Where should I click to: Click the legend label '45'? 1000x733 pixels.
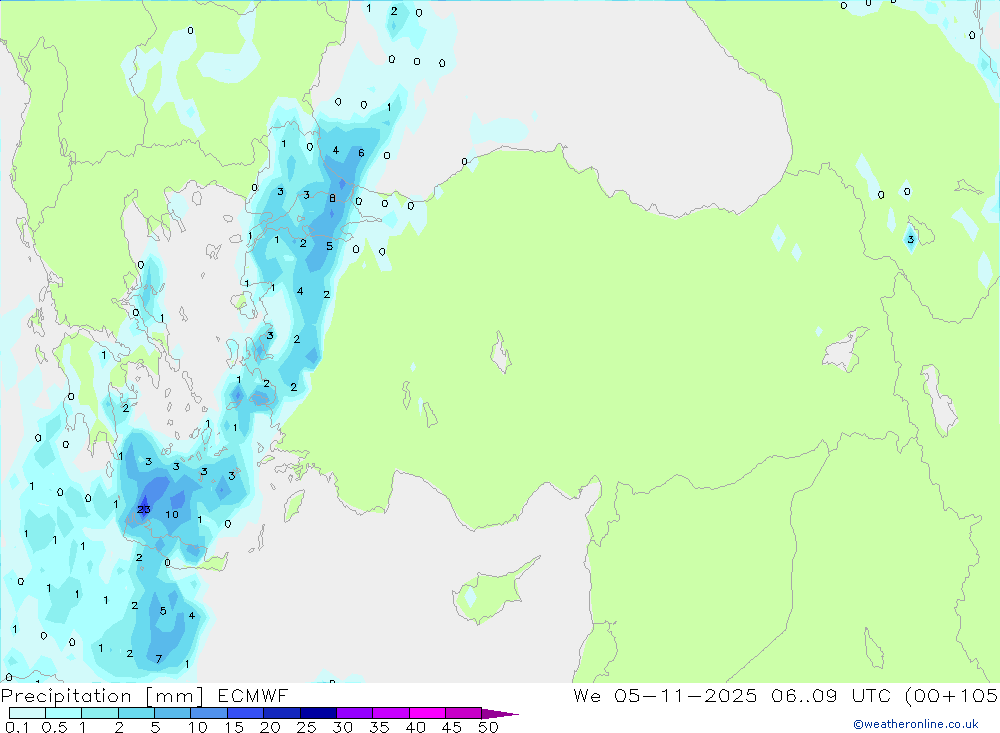pyautogui.click(x=452, y=727)
